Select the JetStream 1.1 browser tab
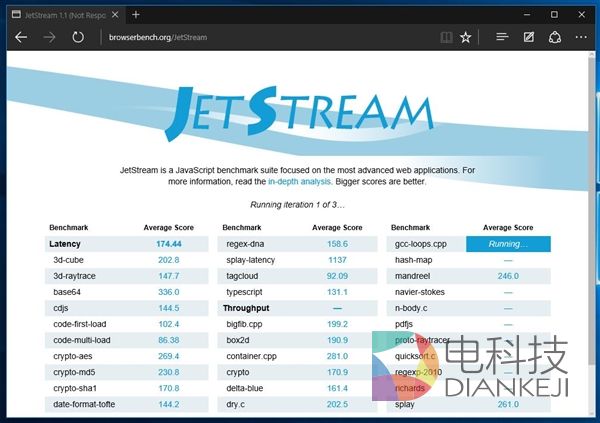The height and width of the screenshot is (423, 600). 60,14
